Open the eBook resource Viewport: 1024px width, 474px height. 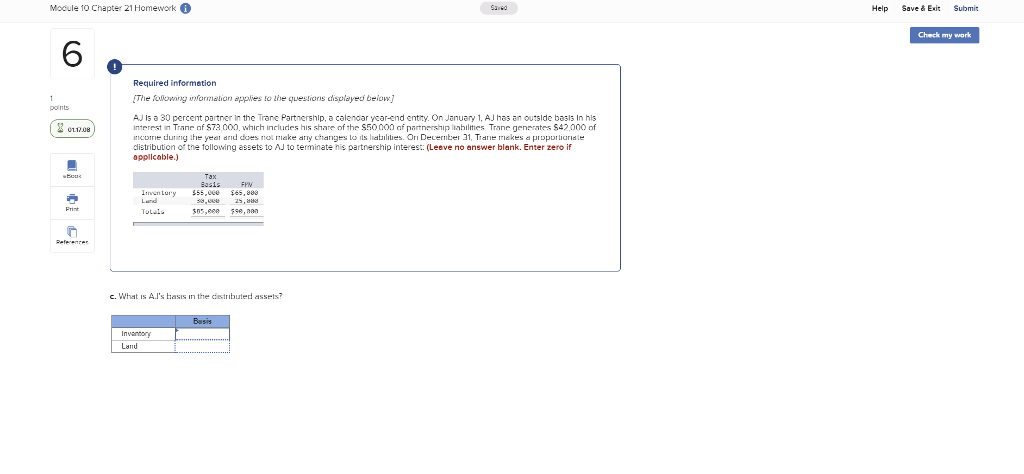72,169
